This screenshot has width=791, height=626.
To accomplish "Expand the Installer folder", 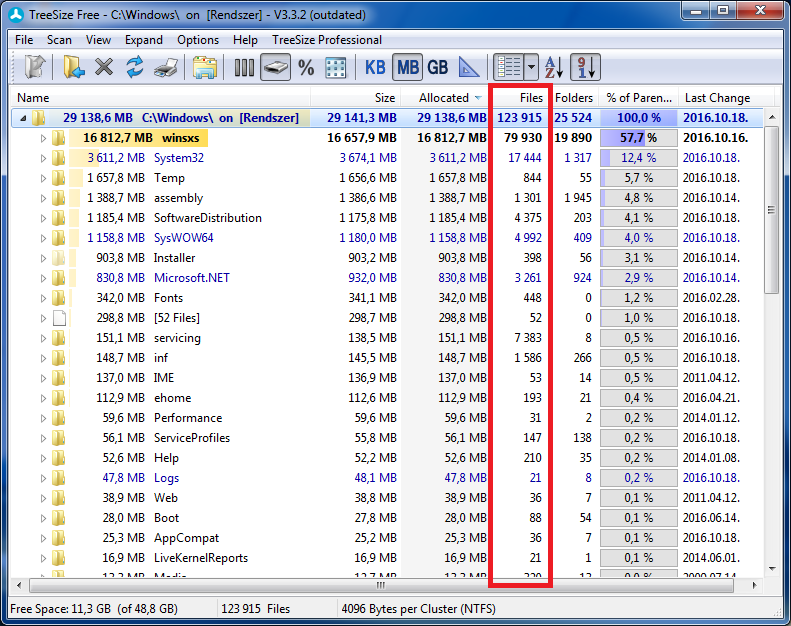I will pos(43,258).
